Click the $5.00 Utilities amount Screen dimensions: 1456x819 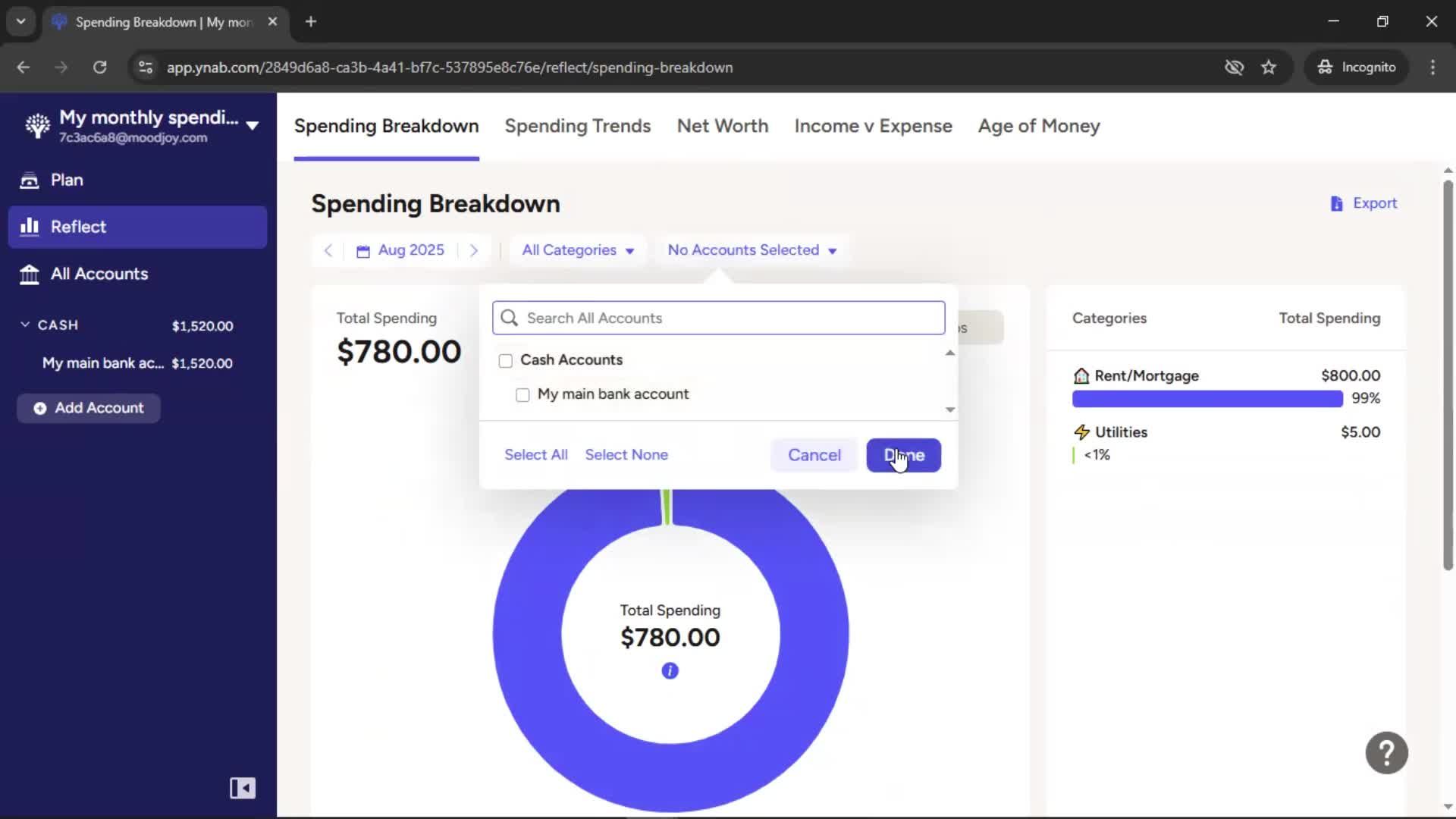(x=1360, y=432)
